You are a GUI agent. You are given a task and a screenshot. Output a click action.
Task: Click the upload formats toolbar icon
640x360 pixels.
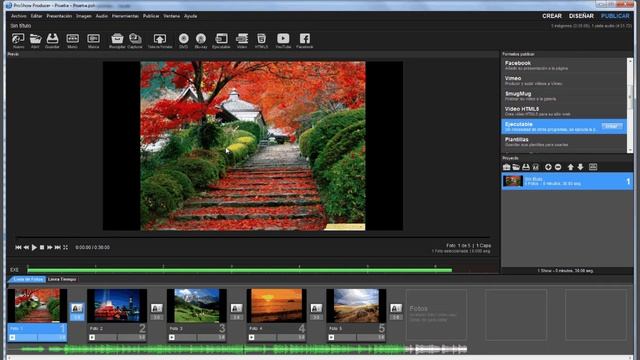(x=160, y=39)
